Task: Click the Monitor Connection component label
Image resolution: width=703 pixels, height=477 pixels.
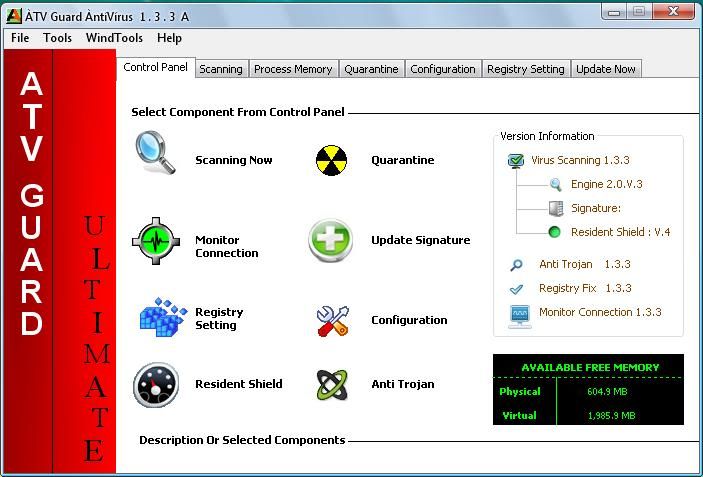Action: (x=226, y=247)
